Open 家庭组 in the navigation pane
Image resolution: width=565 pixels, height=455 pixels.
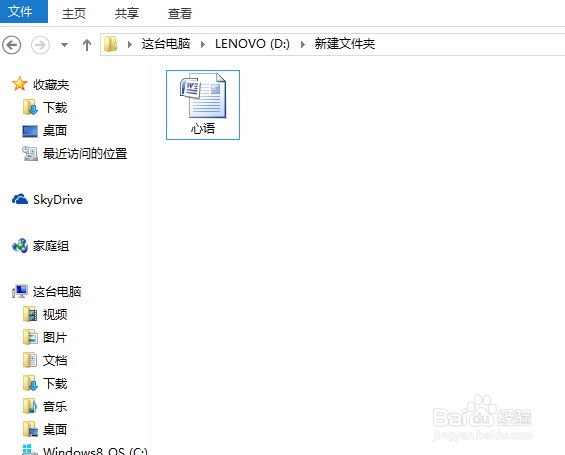[51, 246]
